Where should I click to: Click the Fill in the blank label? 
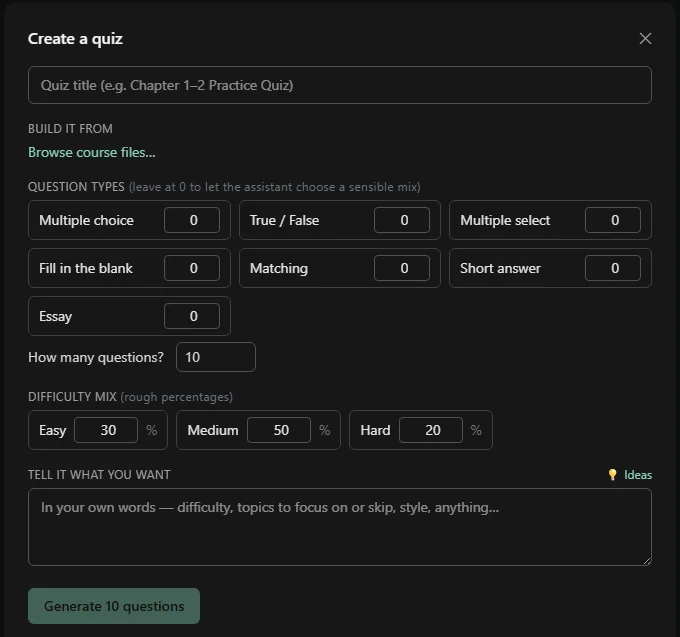86,268
